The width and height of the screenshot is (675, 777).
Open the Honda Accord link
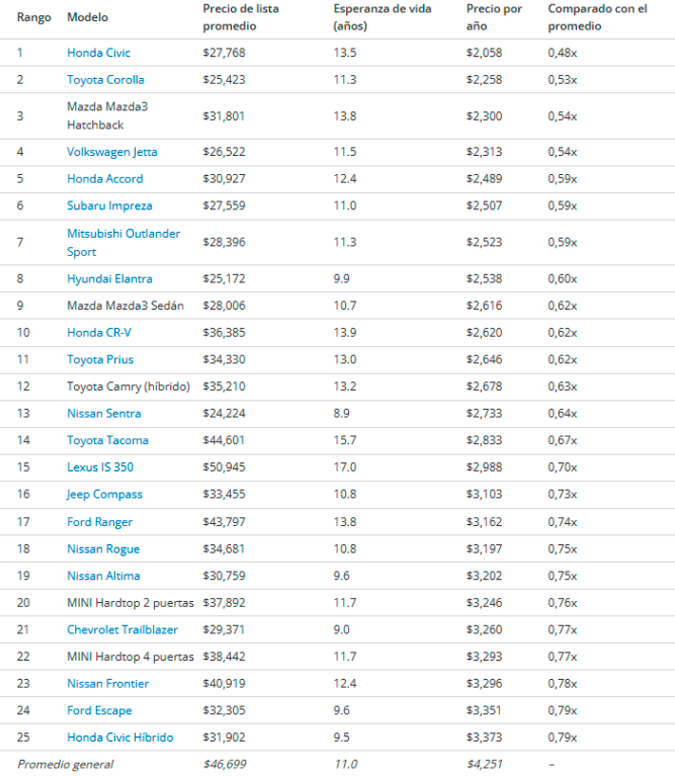point(105,179)
